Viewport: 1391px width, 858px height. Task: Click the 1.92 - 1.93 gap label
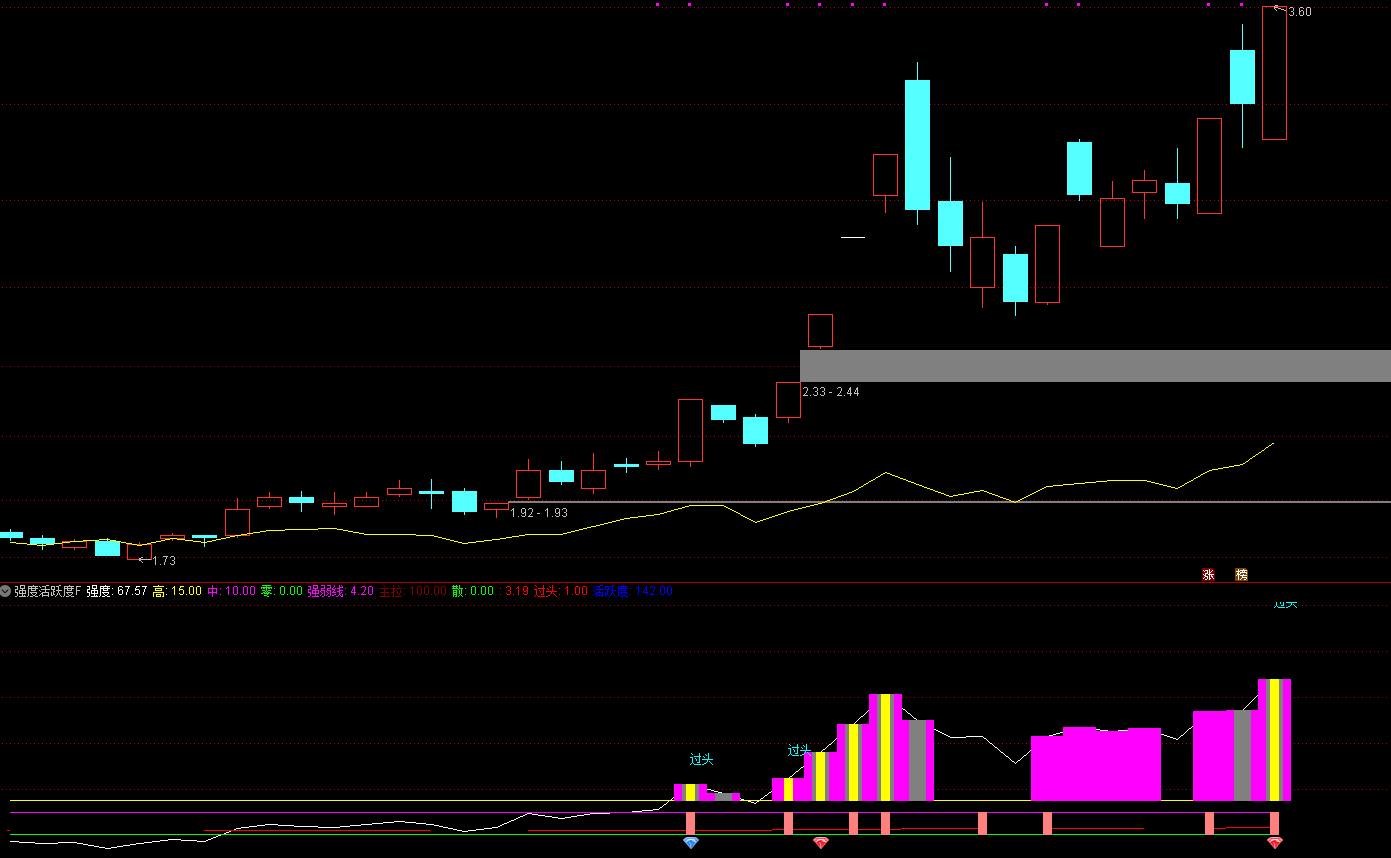tap(539, 512)
